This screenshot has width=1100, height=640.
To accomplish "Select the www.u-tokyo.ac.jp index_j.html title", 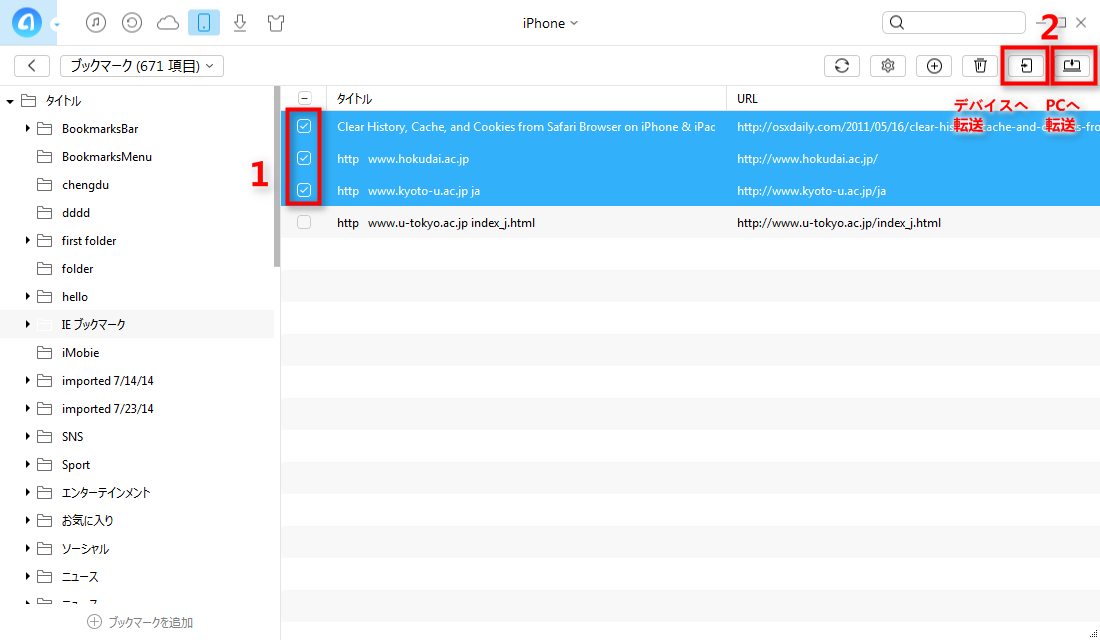I will pyautogui.click(x=436, y=222).
